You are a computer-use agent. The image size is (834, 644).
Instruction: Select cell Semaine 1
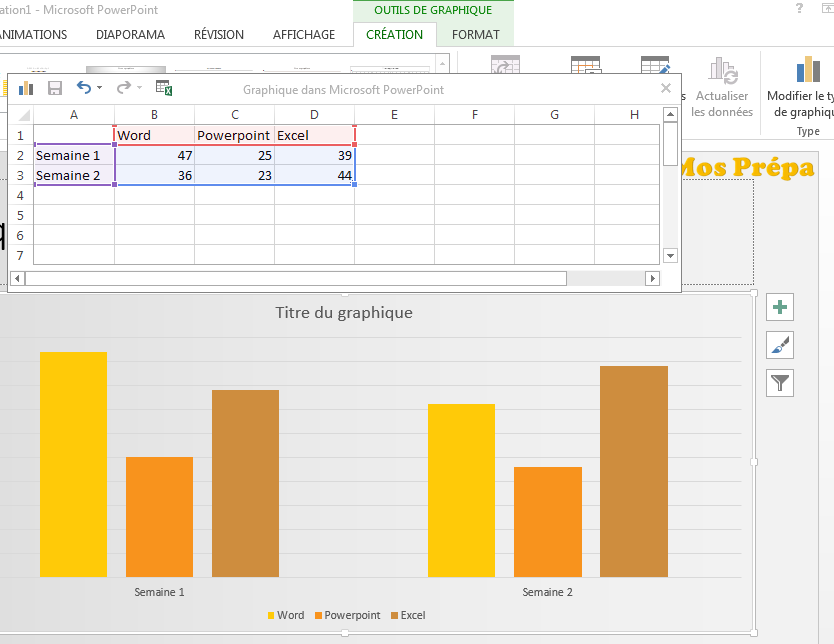[74, 155]
